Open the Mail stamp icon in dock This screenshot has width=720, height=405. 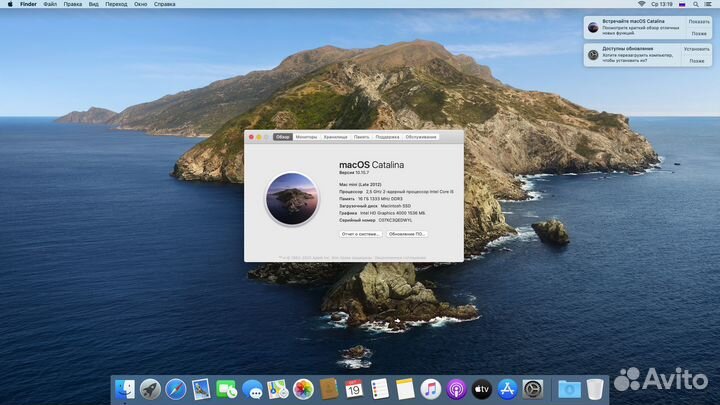(x=201, y=389)
